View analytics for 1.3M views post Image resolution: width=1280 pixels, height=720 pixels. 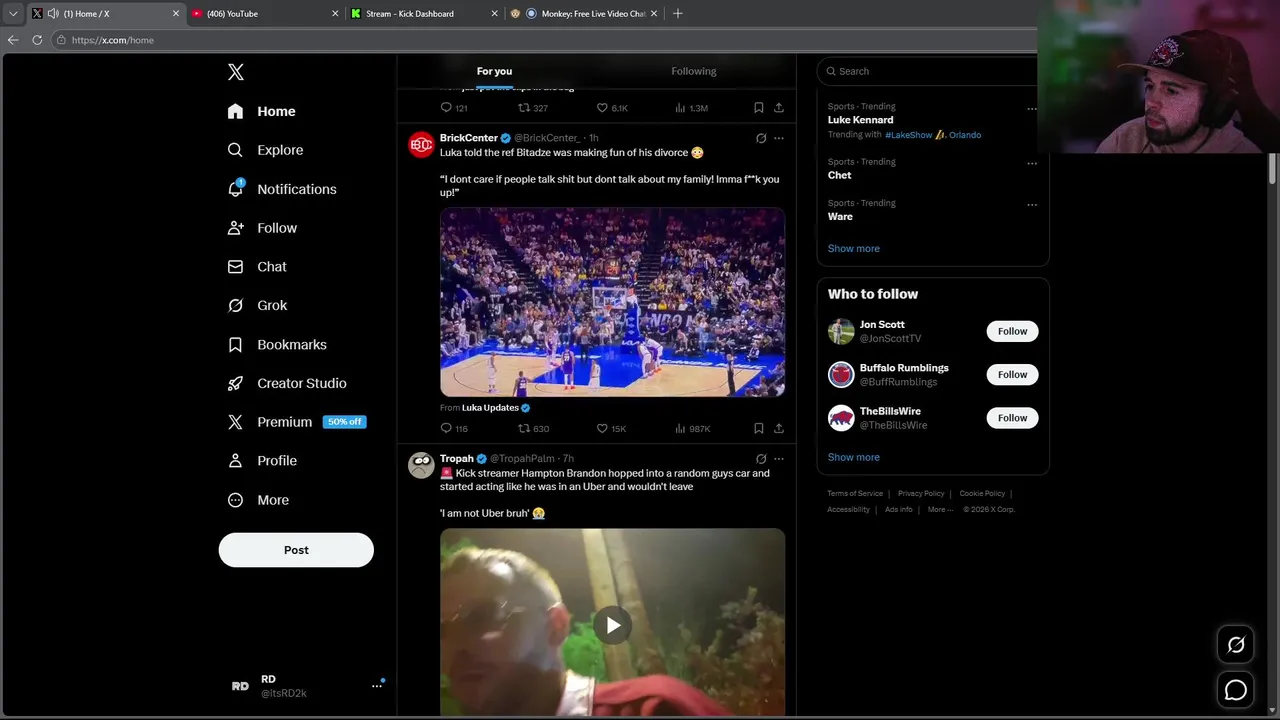point(692,108)
